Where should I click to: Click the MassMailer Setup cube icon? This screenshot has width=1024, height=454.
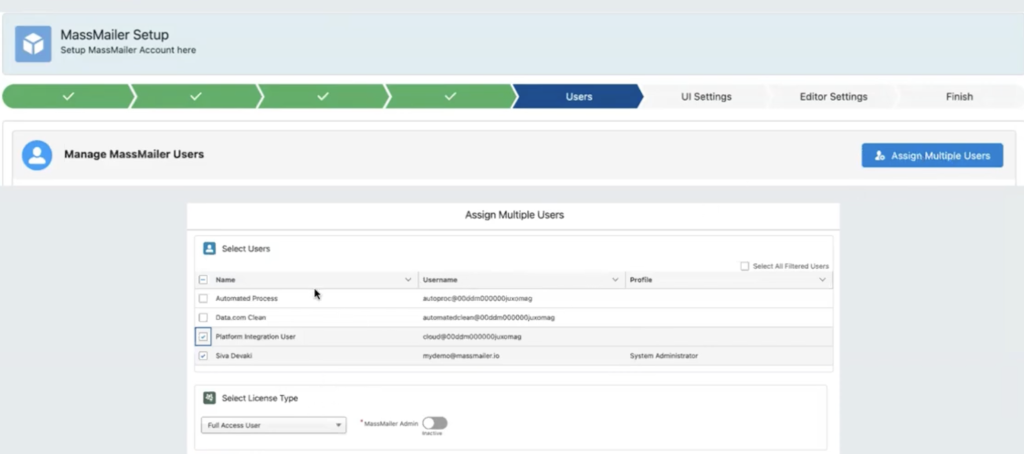[33, 44]
